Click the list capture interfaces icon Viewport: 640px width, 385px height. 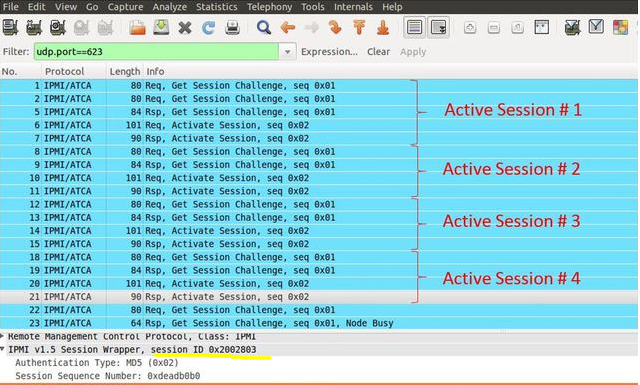[x=10, y=28]
